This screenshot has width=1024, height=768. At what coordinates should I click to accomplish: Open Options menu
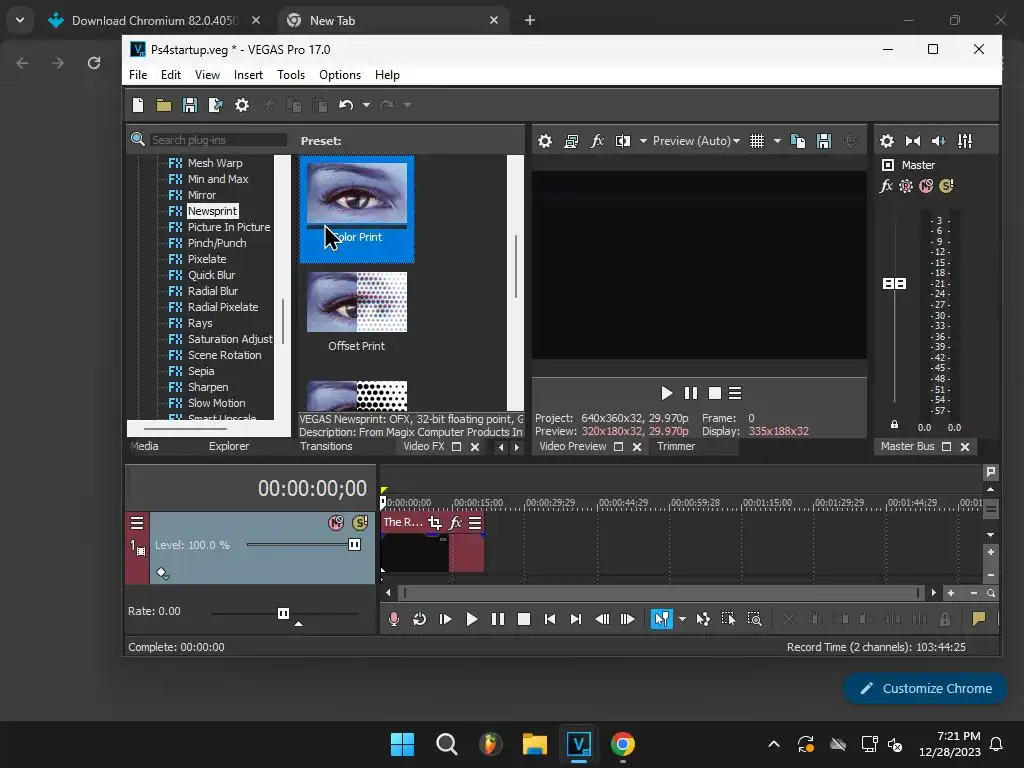coord(340,75)
